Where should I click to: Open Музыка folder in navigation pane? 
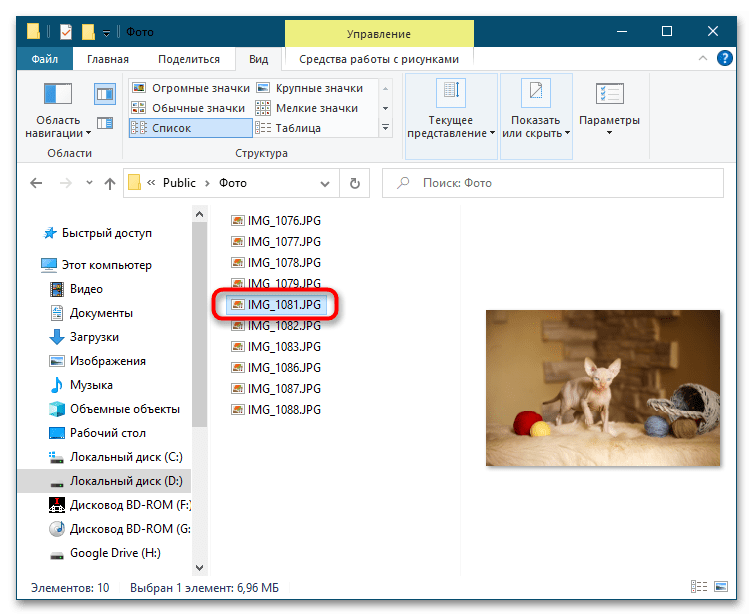click(81, 385)
